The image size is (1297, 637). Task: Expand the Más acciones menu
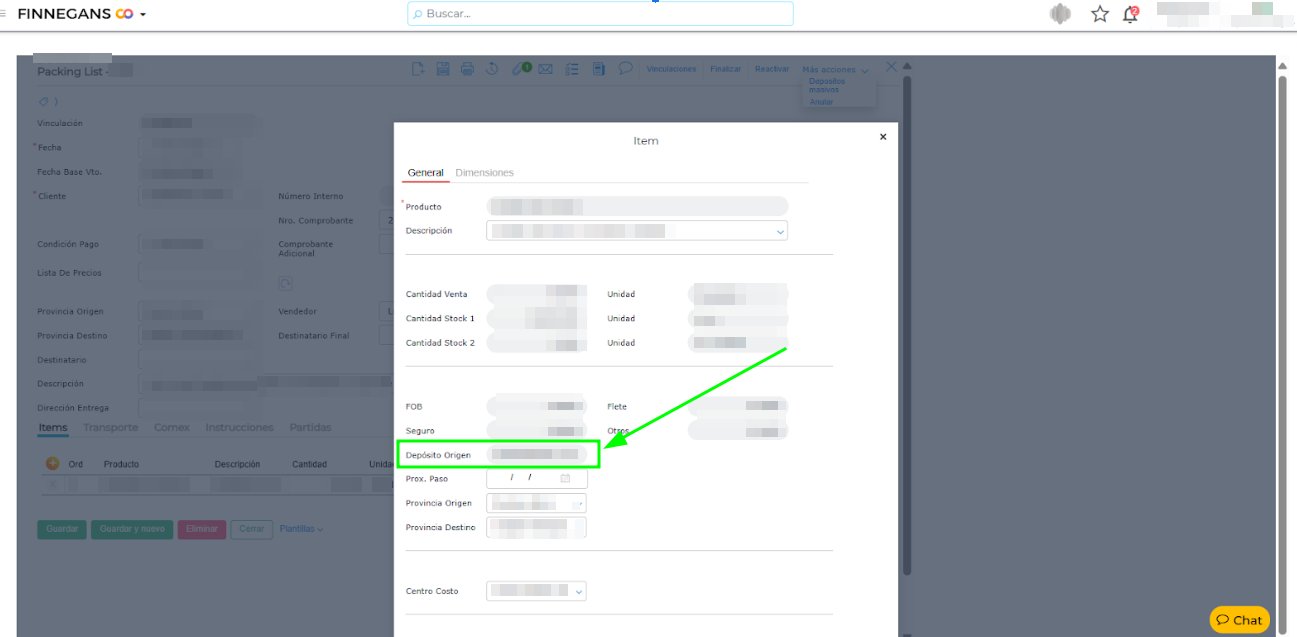[x=835, y=69]
